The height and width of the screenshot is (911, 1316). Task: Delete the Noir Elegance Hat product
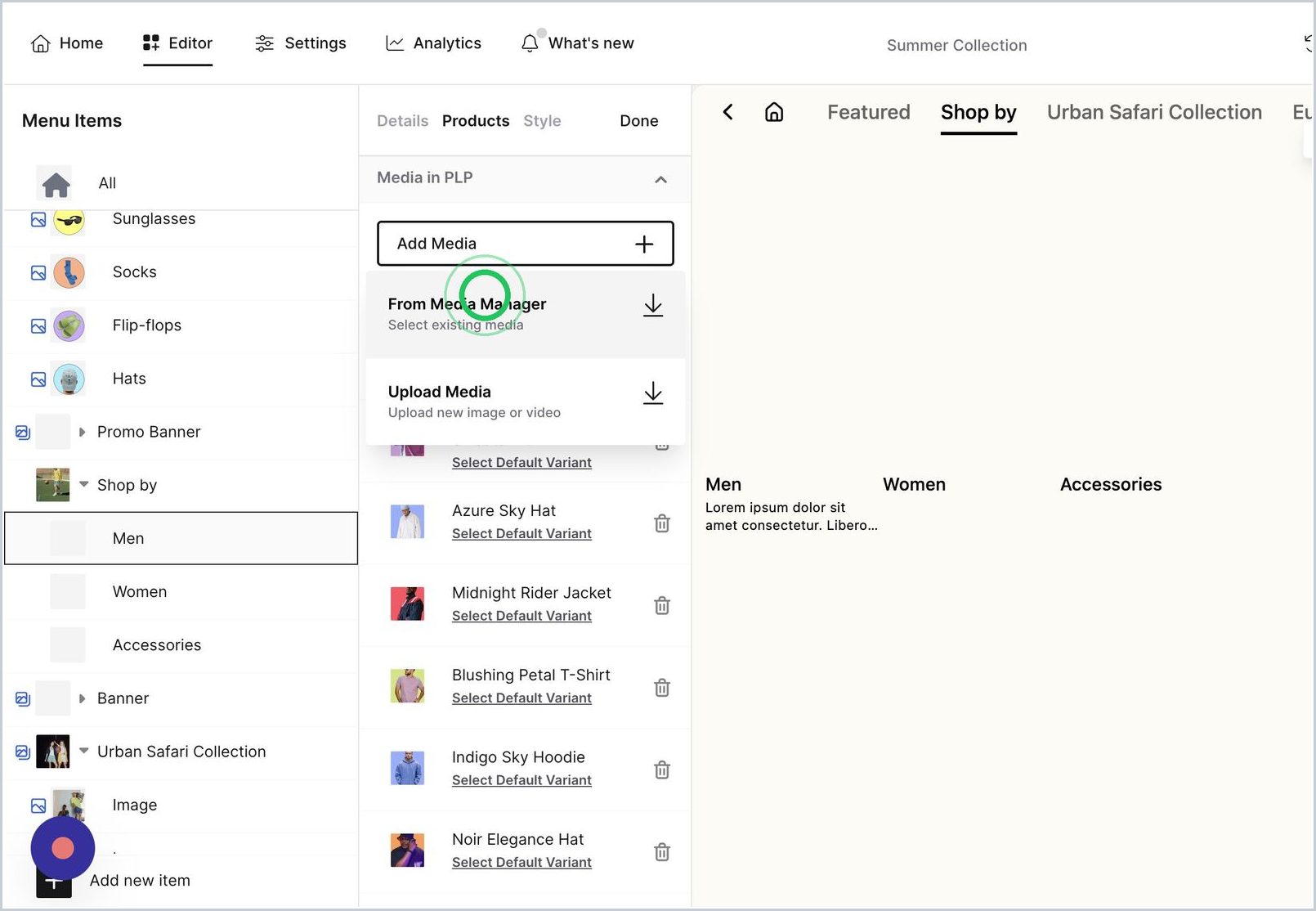tap(662, 852)
